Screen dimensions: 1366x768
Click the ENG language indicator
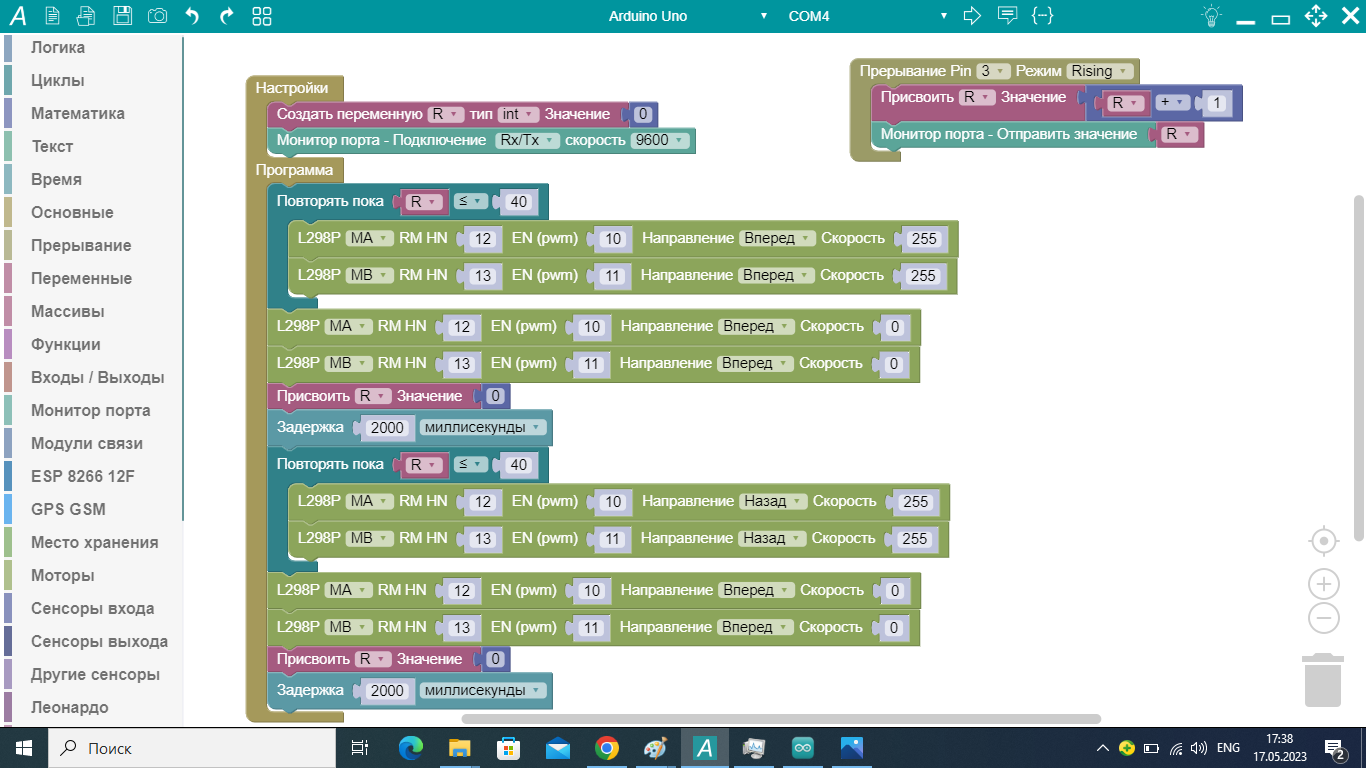pos(1228,748)
